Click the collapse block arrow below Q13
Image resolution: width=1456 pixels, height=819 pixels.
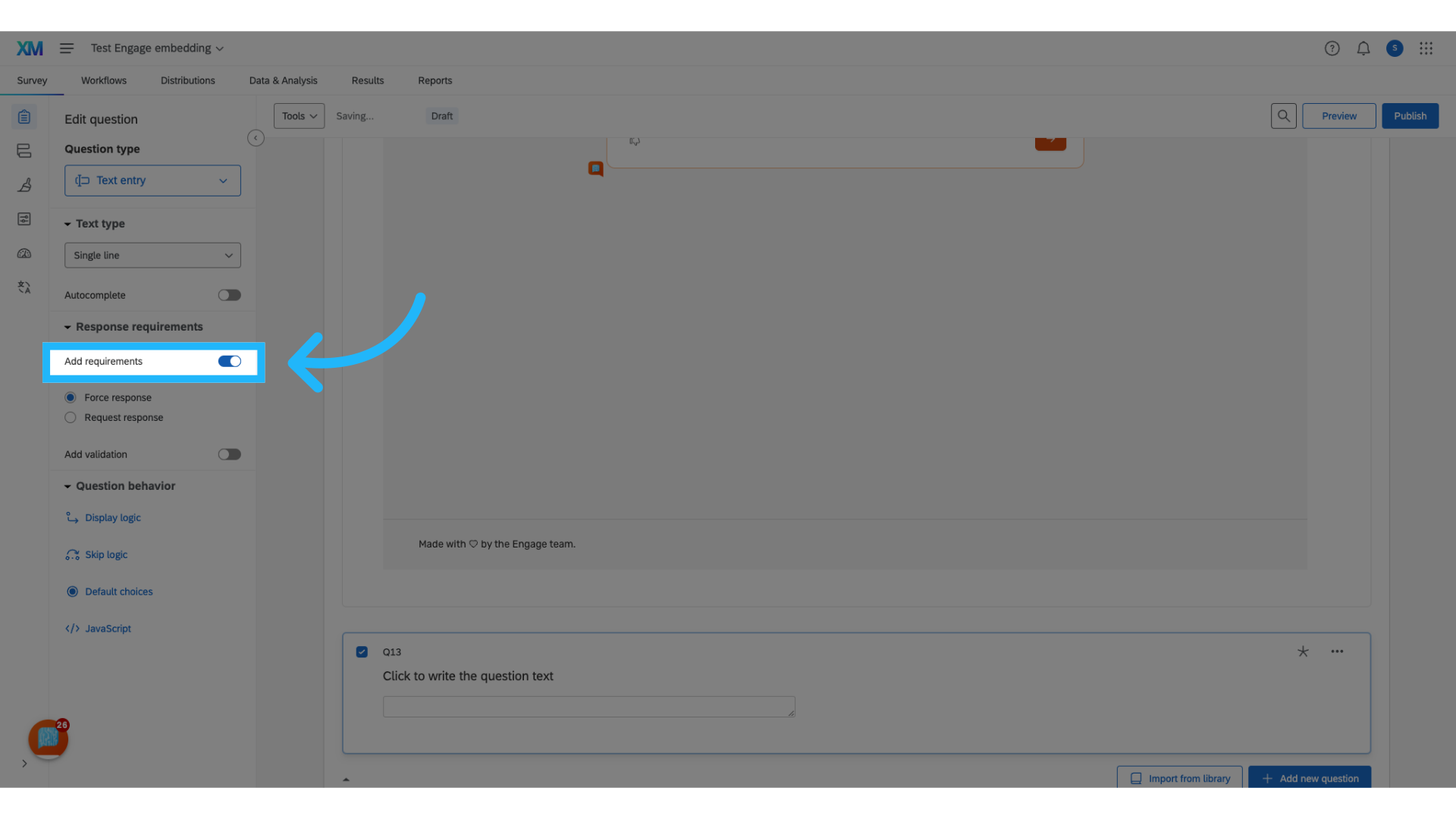(x=346, y=780)
